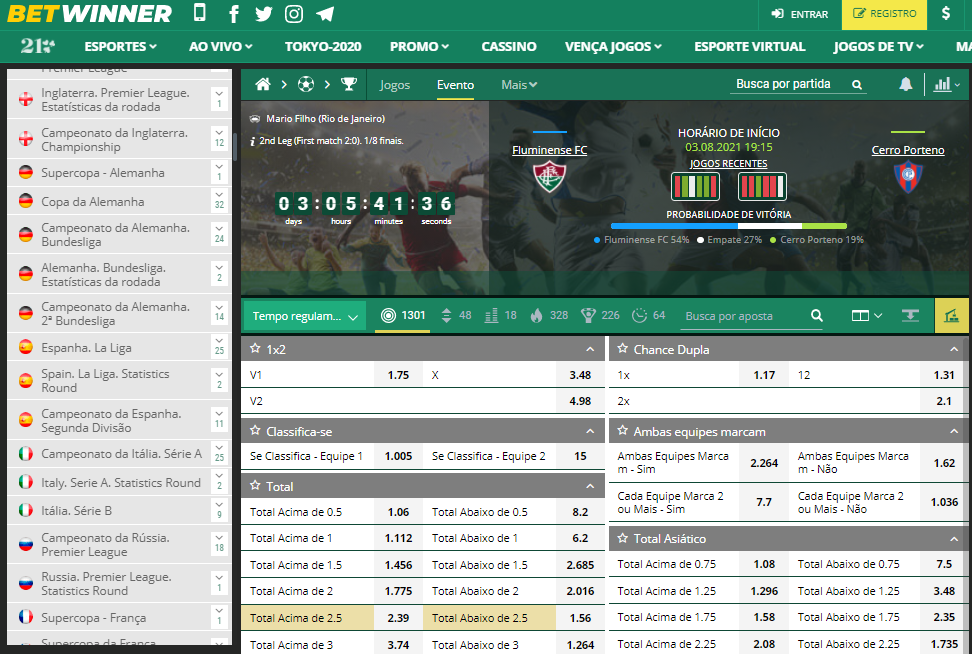Click the trophy breadcrumb icon
The width and height of the screenshot is (972, 654).
tap(349, 84)
